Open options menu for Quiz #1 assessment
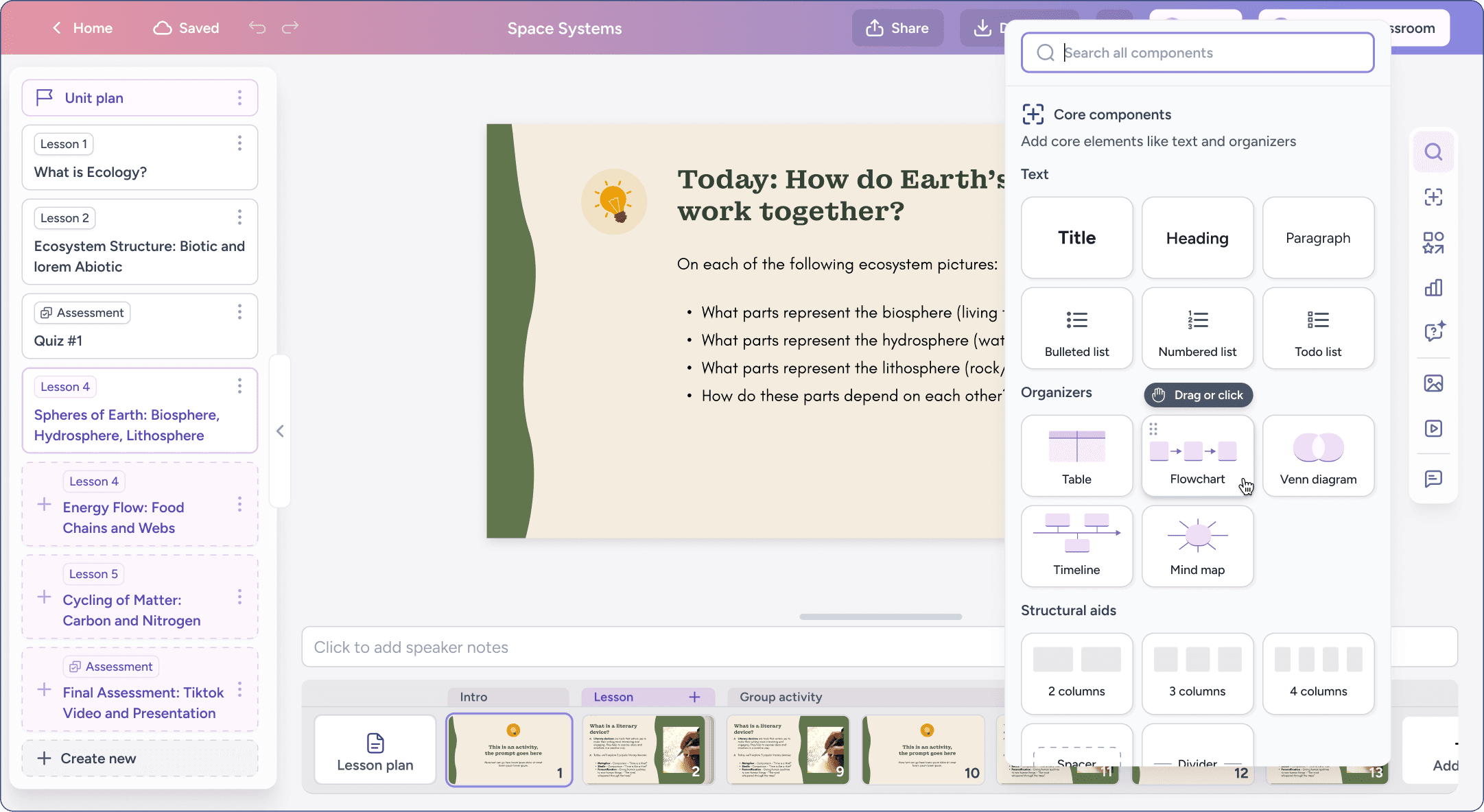 tap(239, 312)
